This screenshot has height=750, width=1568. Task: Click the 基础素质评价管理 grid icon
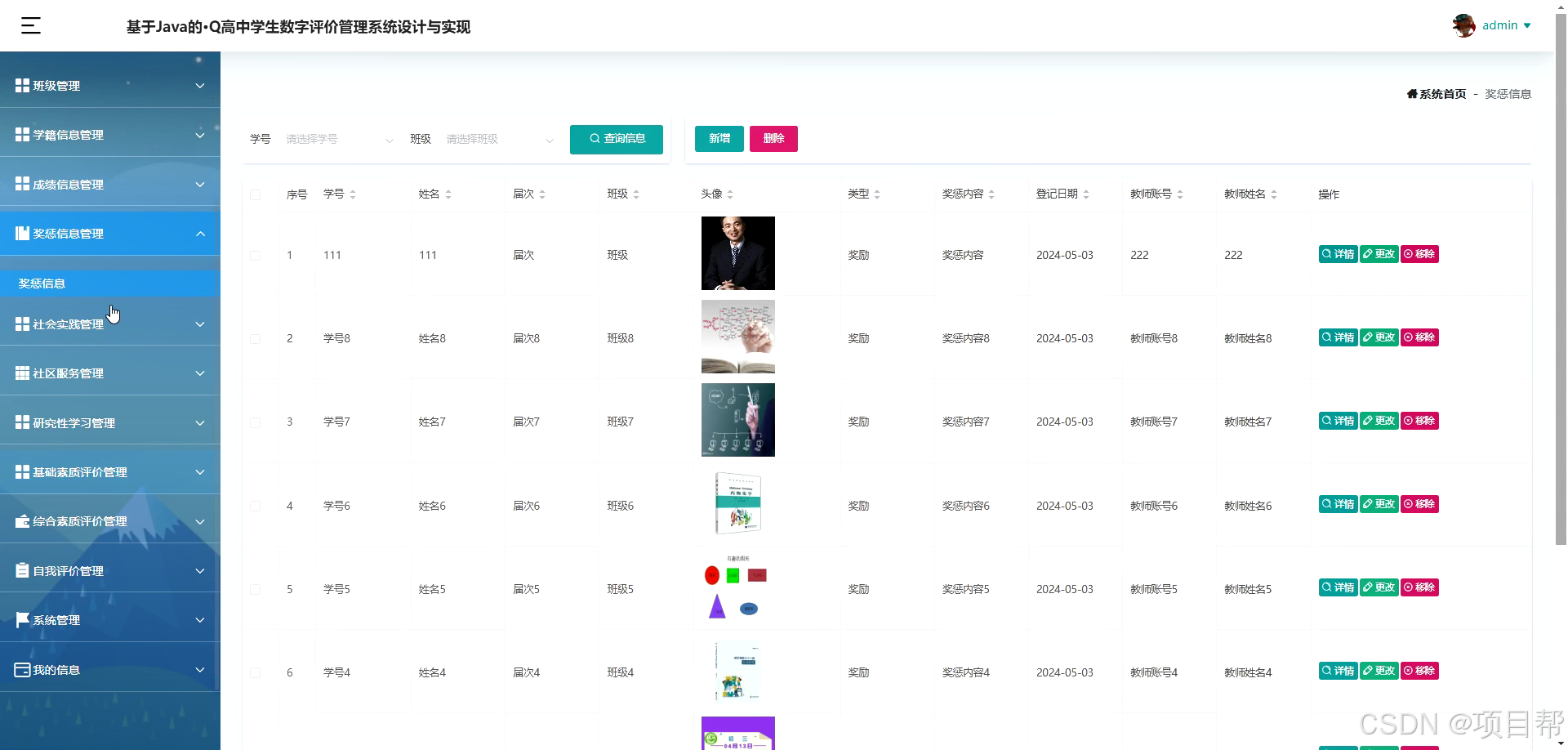tap(22, 472)
